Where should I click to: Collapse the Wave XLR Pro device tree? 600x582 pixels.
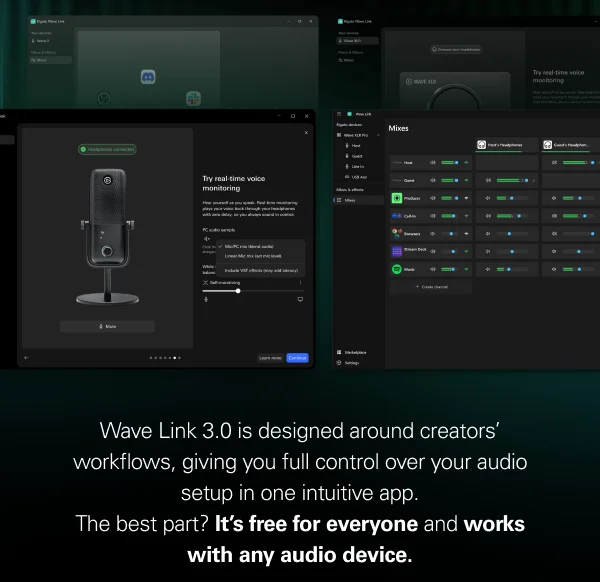point(378,135)
